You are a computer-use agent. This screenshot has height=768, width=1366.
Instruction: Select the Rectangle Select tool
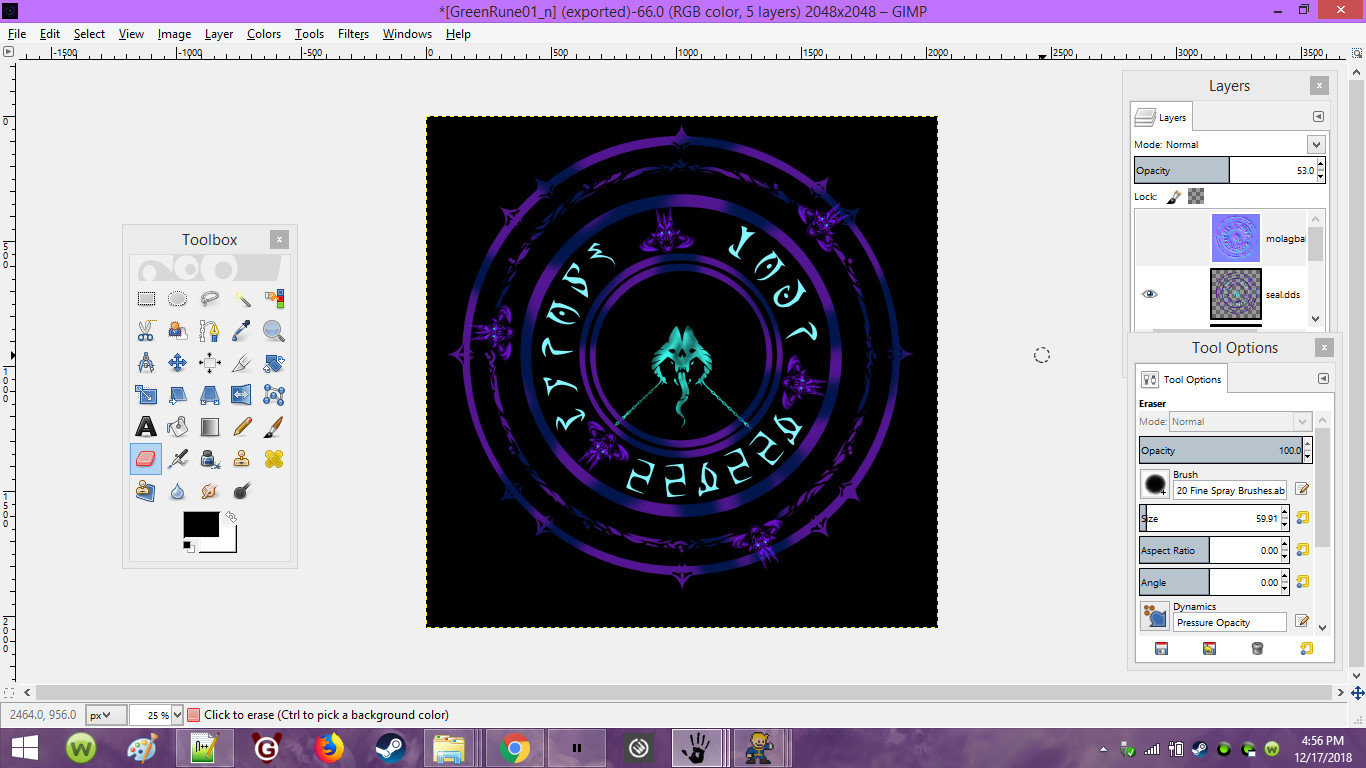(x=146, y=298)
